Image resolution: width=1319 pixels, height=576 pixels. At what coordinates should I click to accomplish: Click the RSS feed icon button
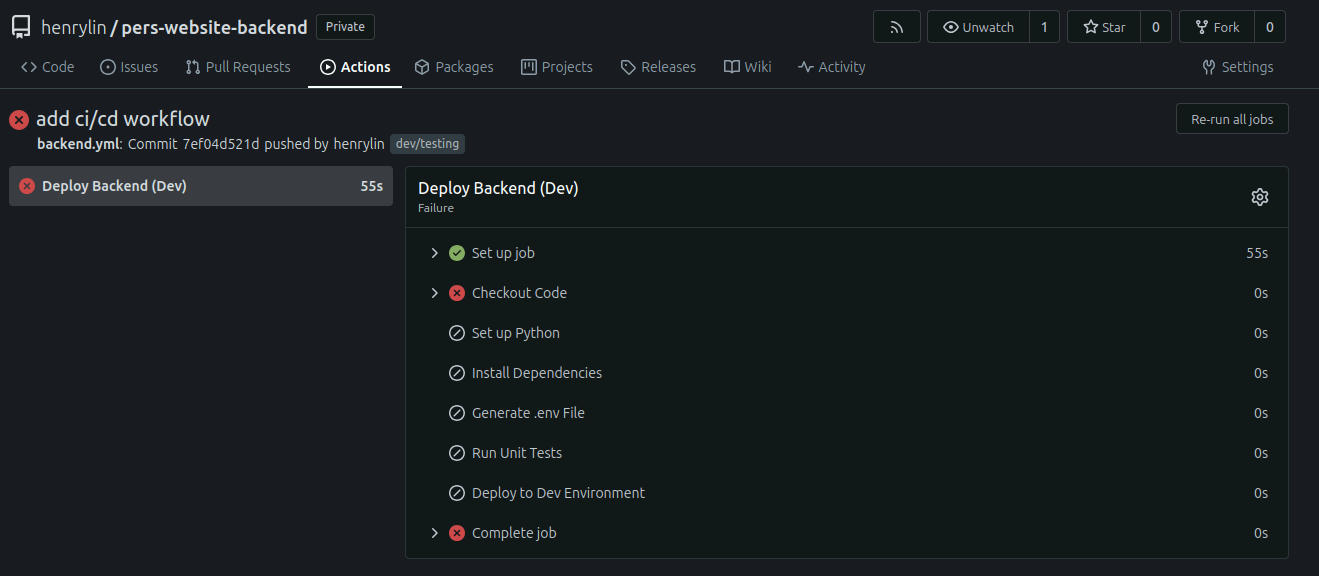pos(896,27)
